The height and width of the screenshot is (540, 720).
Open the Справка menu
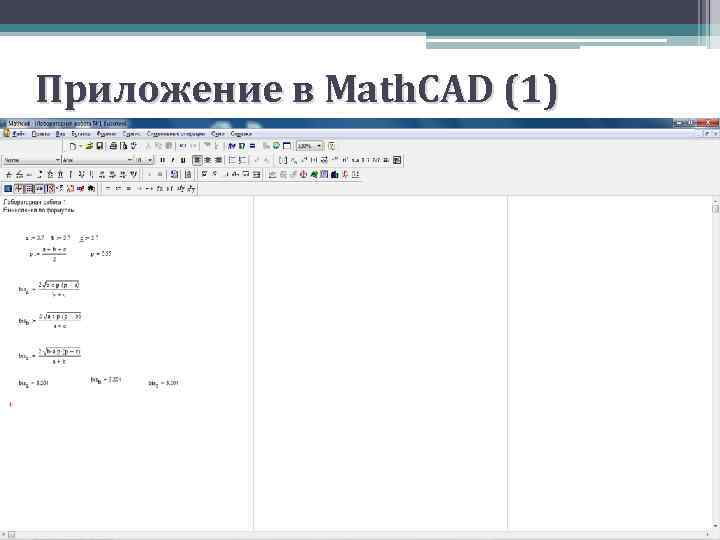241,134
